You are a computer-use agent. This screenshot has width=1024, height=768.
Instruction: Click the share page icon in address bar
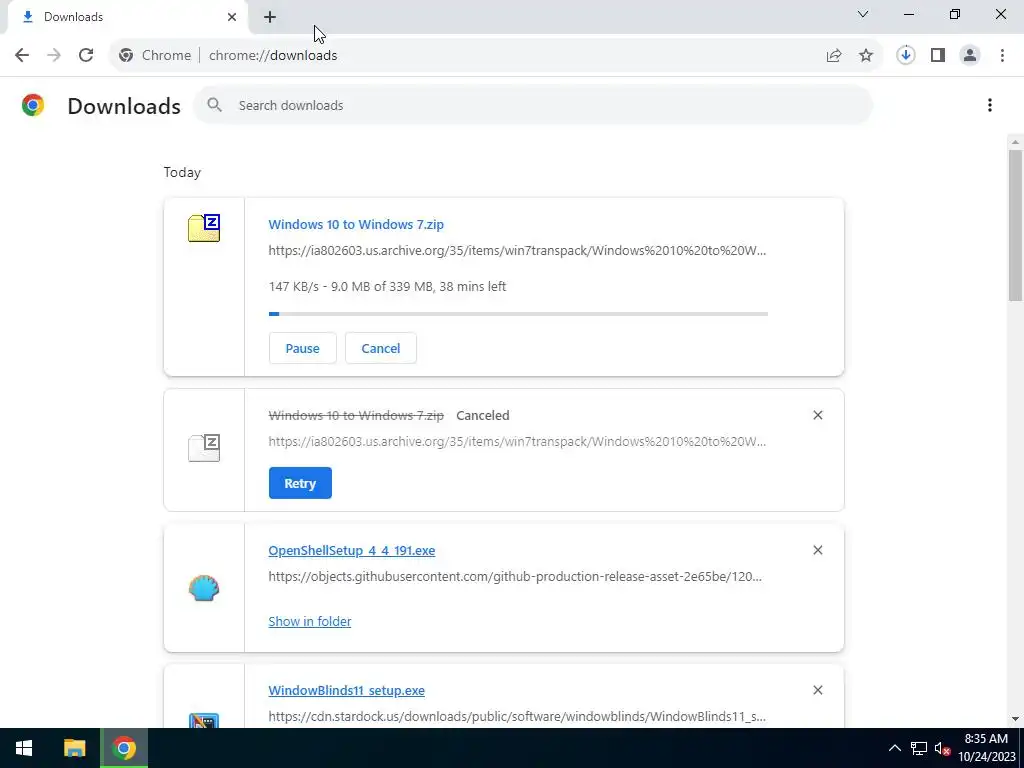834,56
